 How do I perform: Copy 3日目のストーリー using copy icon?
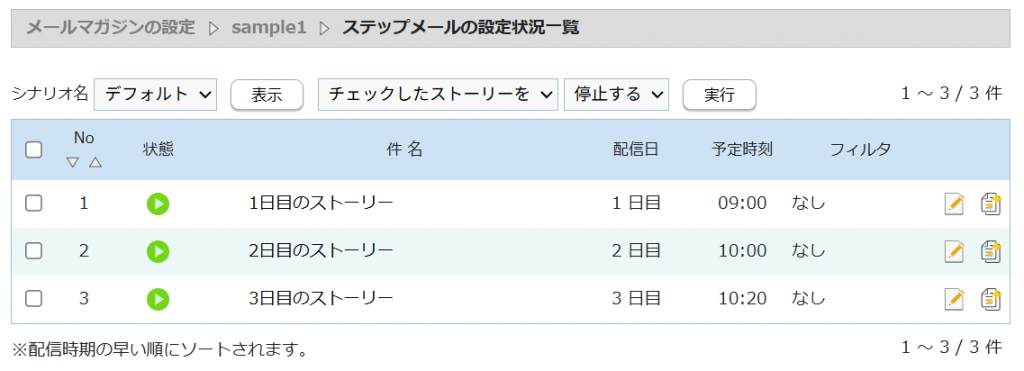point(991,298)
